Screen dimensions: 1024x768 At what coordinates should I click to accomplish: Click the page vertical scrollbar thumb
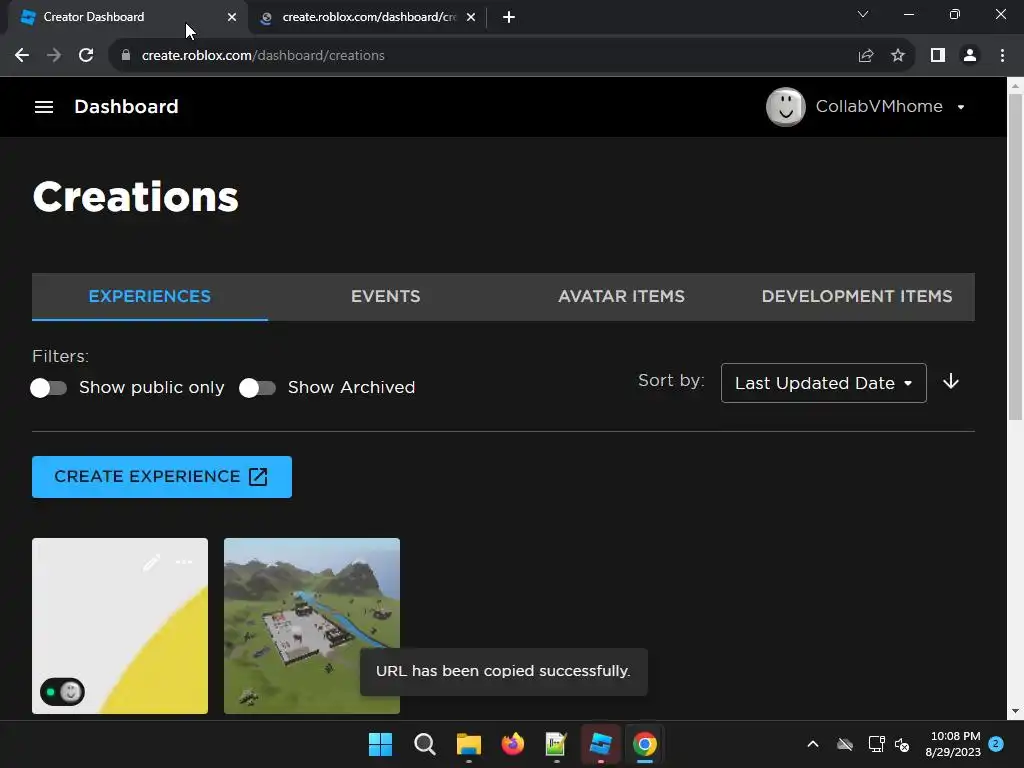[1015, 258]
